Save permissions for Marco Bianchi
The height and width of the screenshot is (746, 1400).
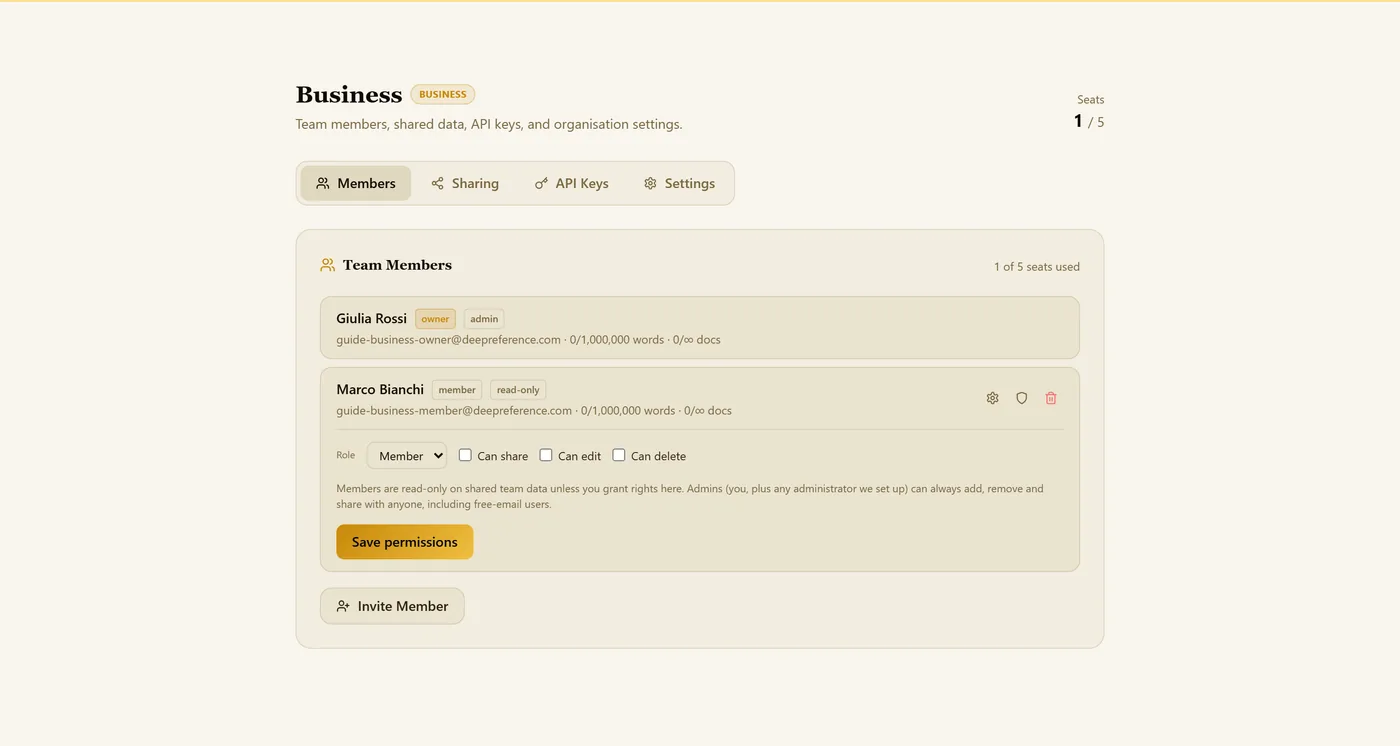coord(404,542)
